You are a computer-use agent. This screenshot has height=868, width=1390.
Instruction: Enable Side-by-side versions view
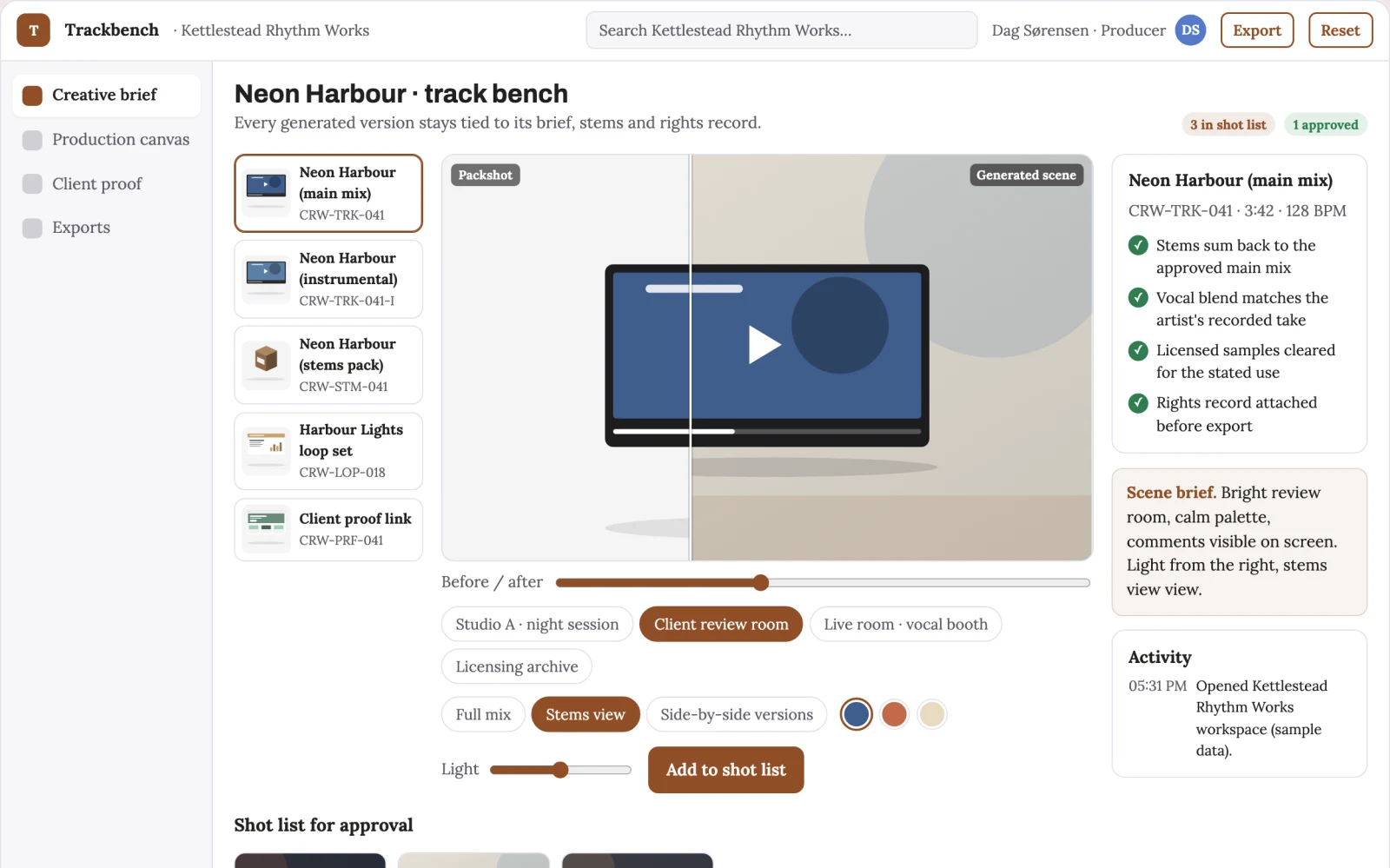pos(737,714)
